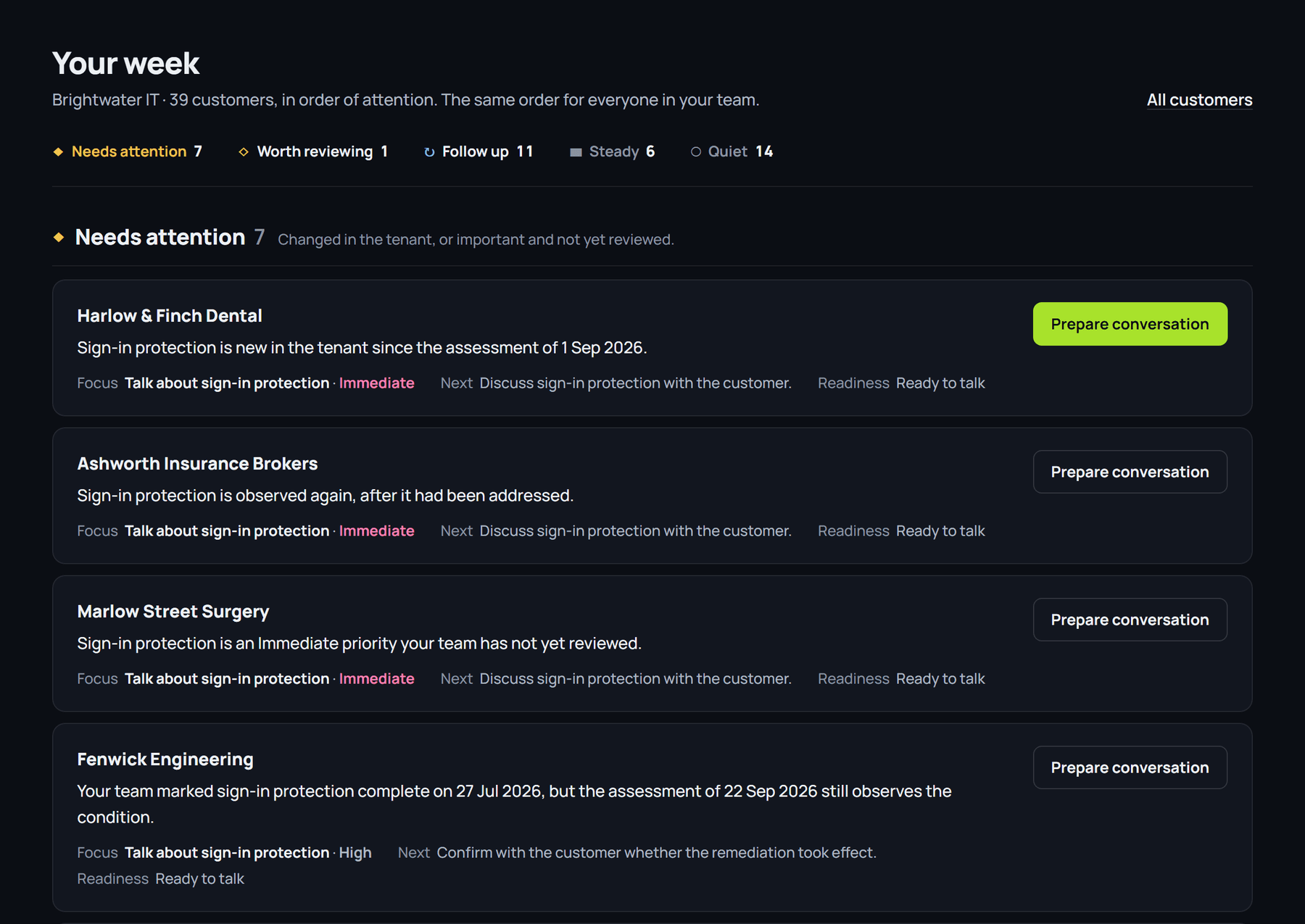Click the 'Brightwater IT · 39 customers' subtitle
The height and width of the screenshot is (924, 1305).
point(406,100)
